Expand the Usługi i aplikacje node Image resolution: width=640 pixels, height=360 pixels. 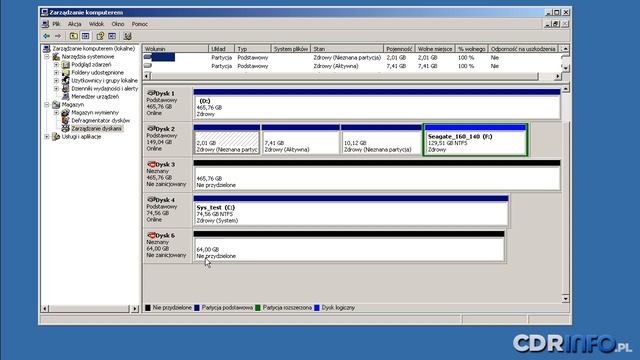[x=47, y=137]
